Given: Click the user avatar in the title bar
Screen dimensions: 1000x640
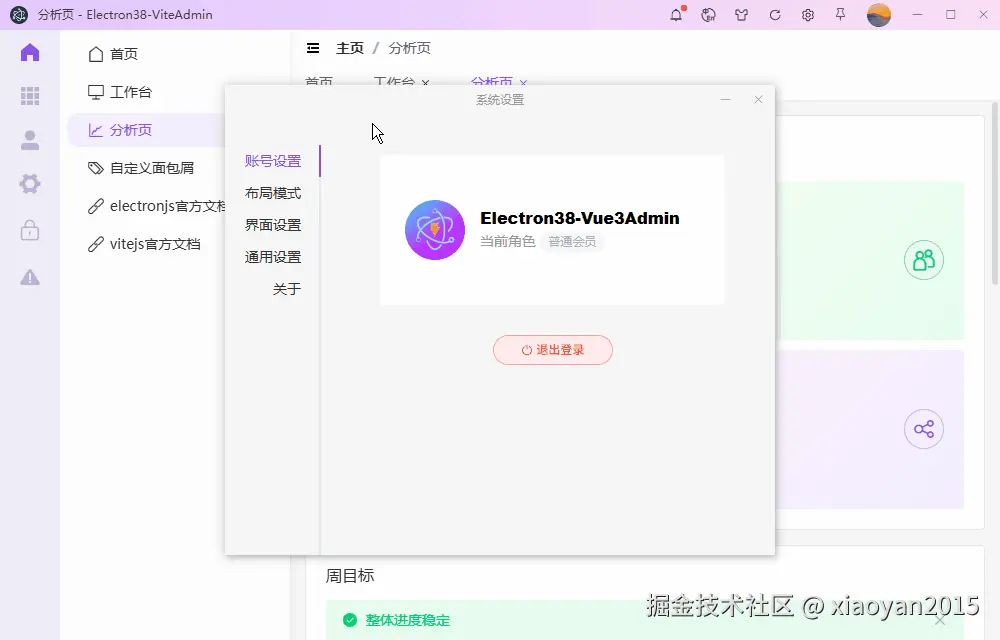Looking at the screenshot, I should [x=878, y=15].
